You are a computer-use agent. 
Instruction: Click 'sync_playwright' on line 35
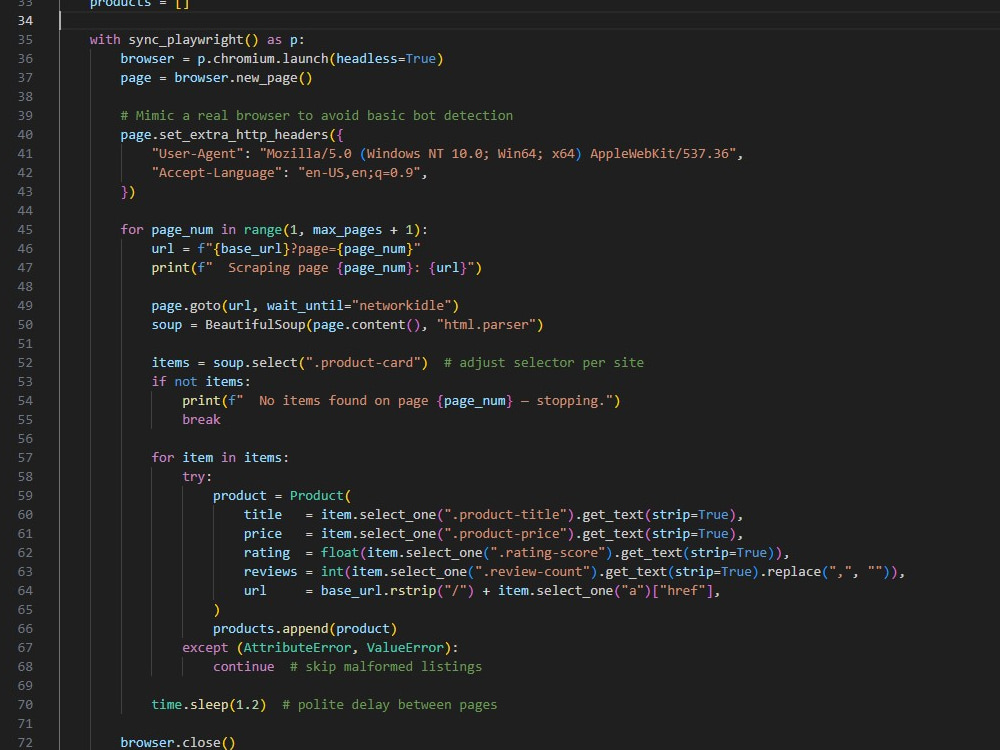click(186, 40)
